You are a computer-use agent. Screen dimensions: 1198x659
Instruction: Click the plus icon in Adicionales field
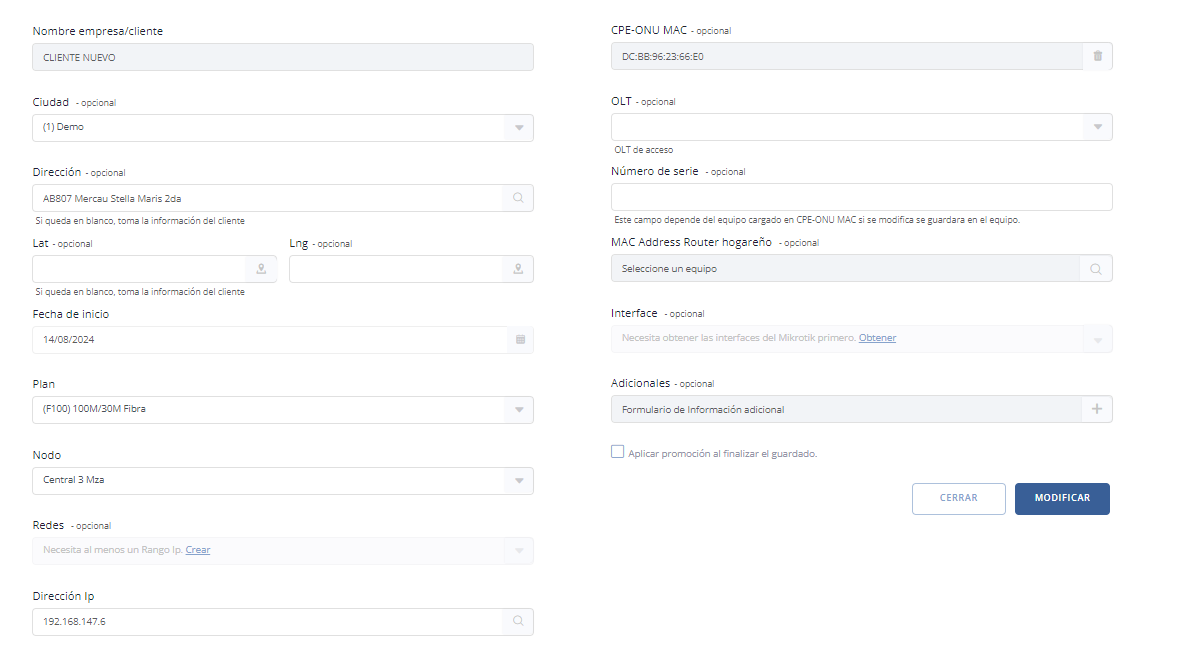1096,409
